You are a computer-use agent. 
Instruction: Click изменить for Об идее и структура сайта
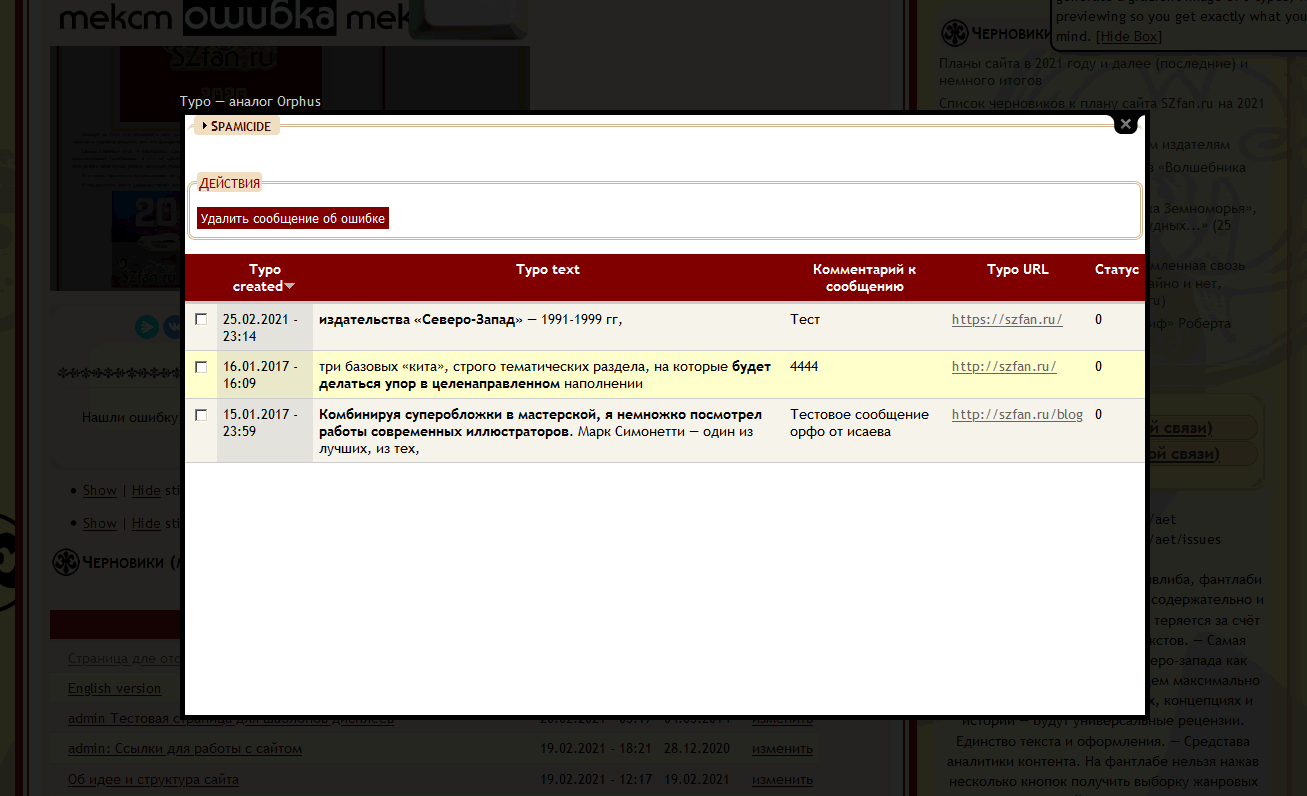tap(782, 779)
